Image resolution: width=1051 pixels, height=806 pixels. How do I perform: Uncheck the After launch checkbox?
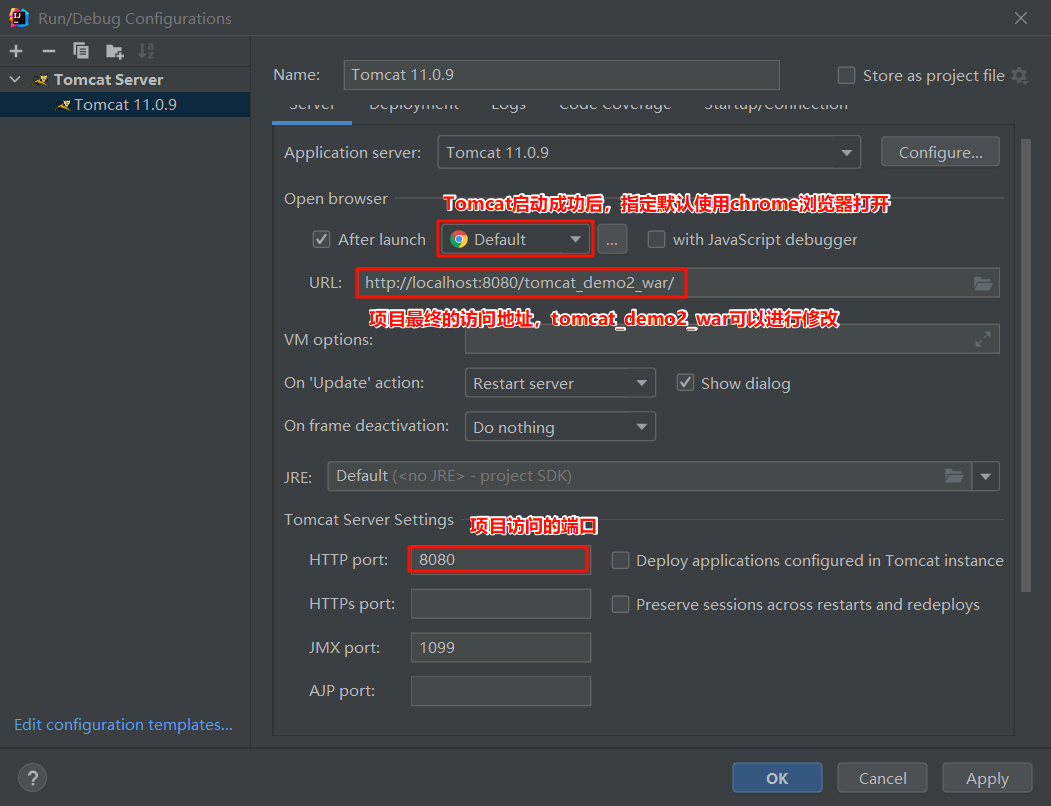tap(321, 239)
